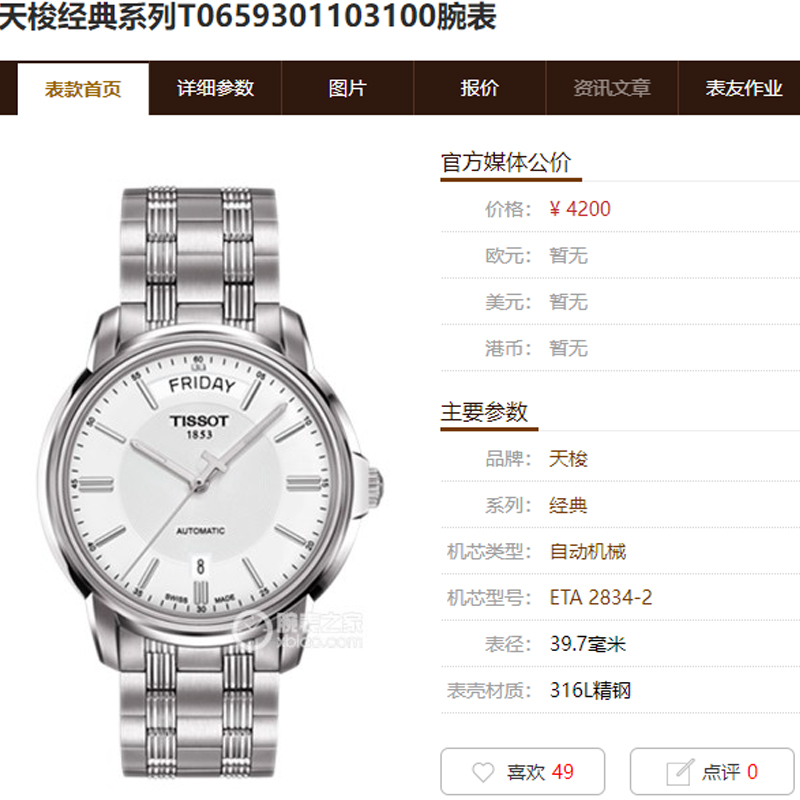Click the 39.7毫米 case diameter value

pyautogui.click(x=588, y=644)
